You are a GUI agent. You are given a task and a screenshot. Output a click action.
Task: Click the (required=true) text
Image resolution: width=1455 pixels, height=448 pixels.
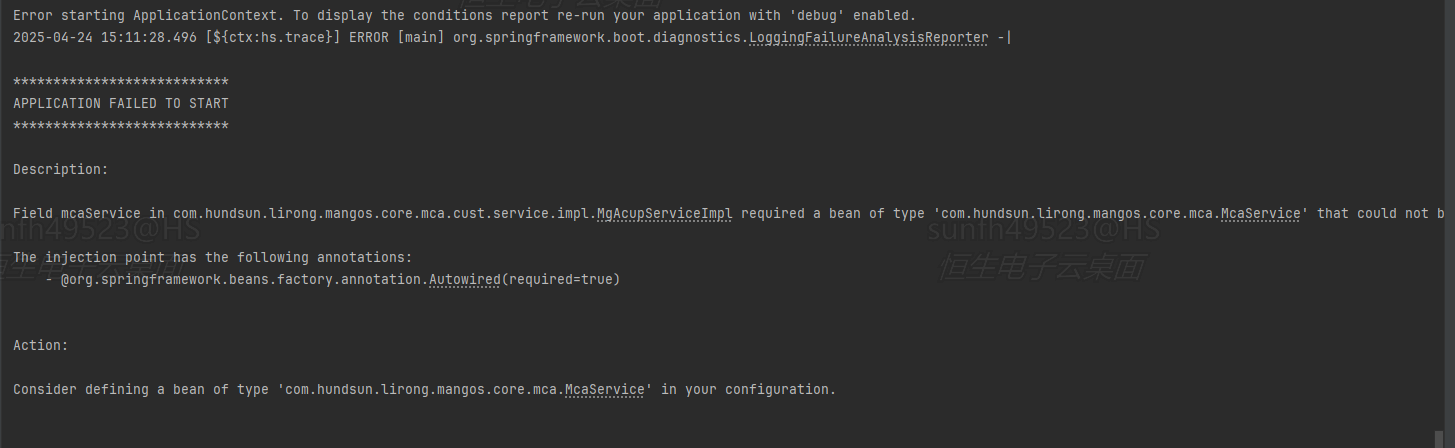pyautogui.click(x=561, y=279)
